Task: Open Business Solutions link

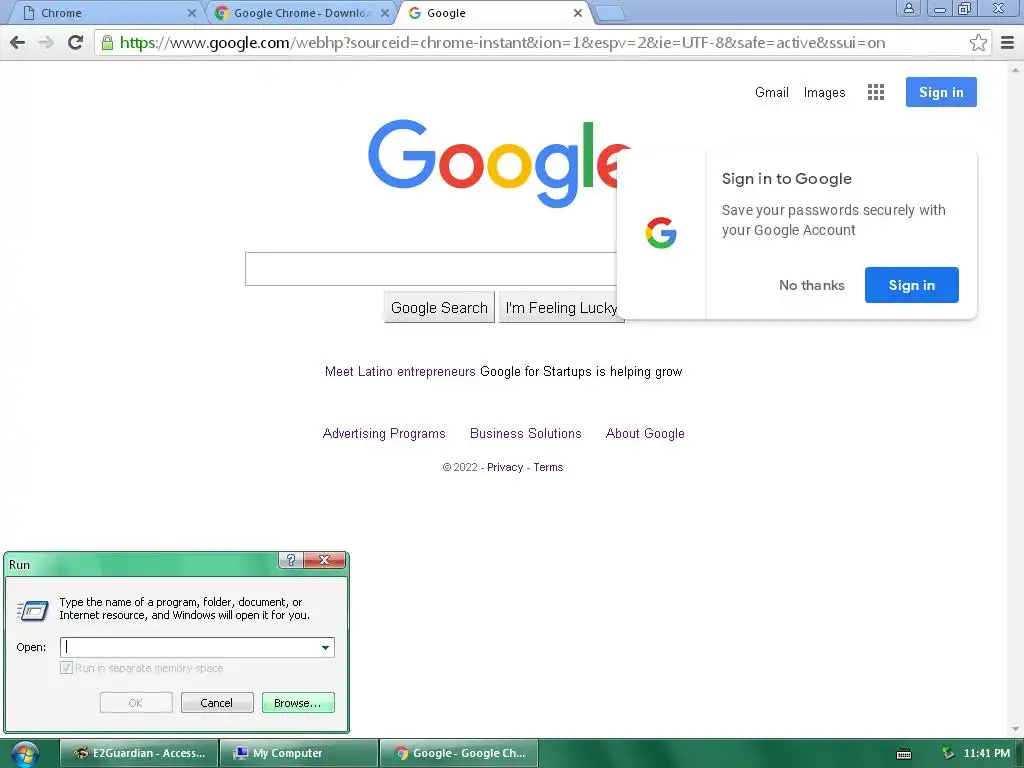Action: click(x=525, y=434)
